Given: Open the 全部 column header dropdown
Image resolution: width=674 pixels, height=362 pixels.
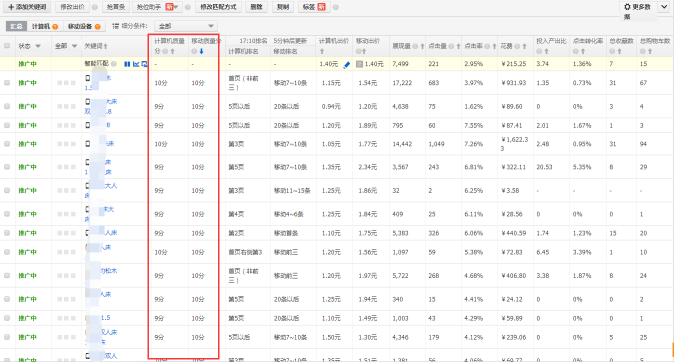Looking at the screenshot, I should tap(74, 46).
